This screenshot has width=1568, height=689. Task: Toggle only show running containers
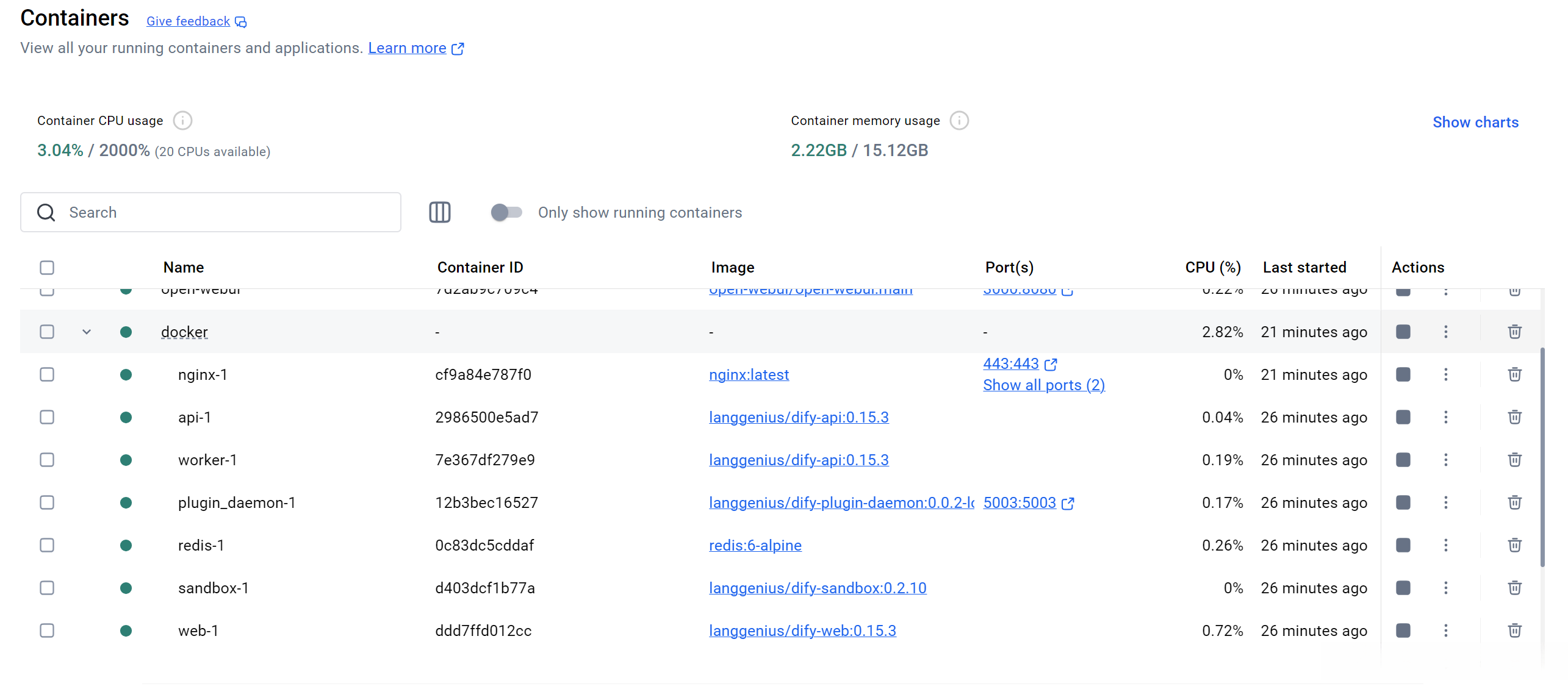(506, 212)
